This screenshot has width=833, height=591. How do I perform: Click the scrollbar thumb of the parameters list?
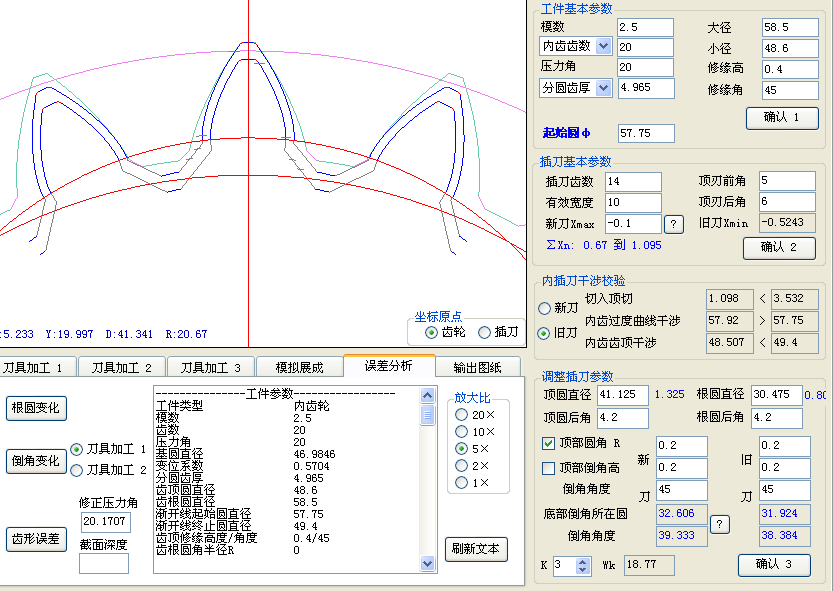point(428,415)
